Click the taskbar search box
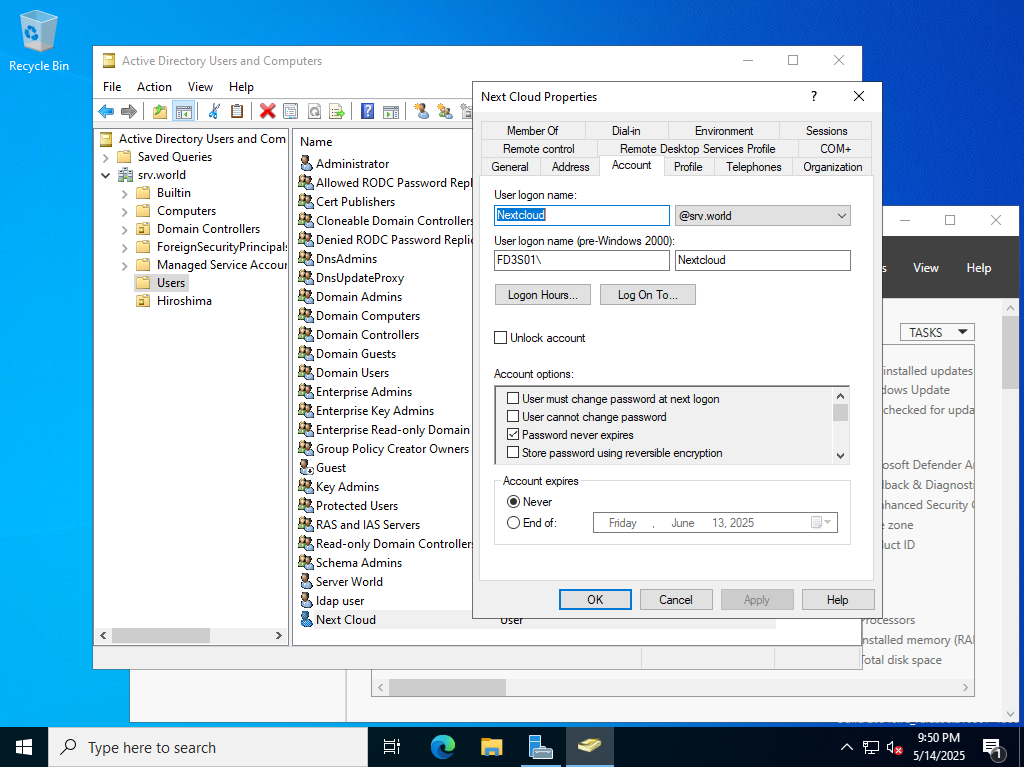This screenshot has width=1024, height=767. click(x=208, y=747)
